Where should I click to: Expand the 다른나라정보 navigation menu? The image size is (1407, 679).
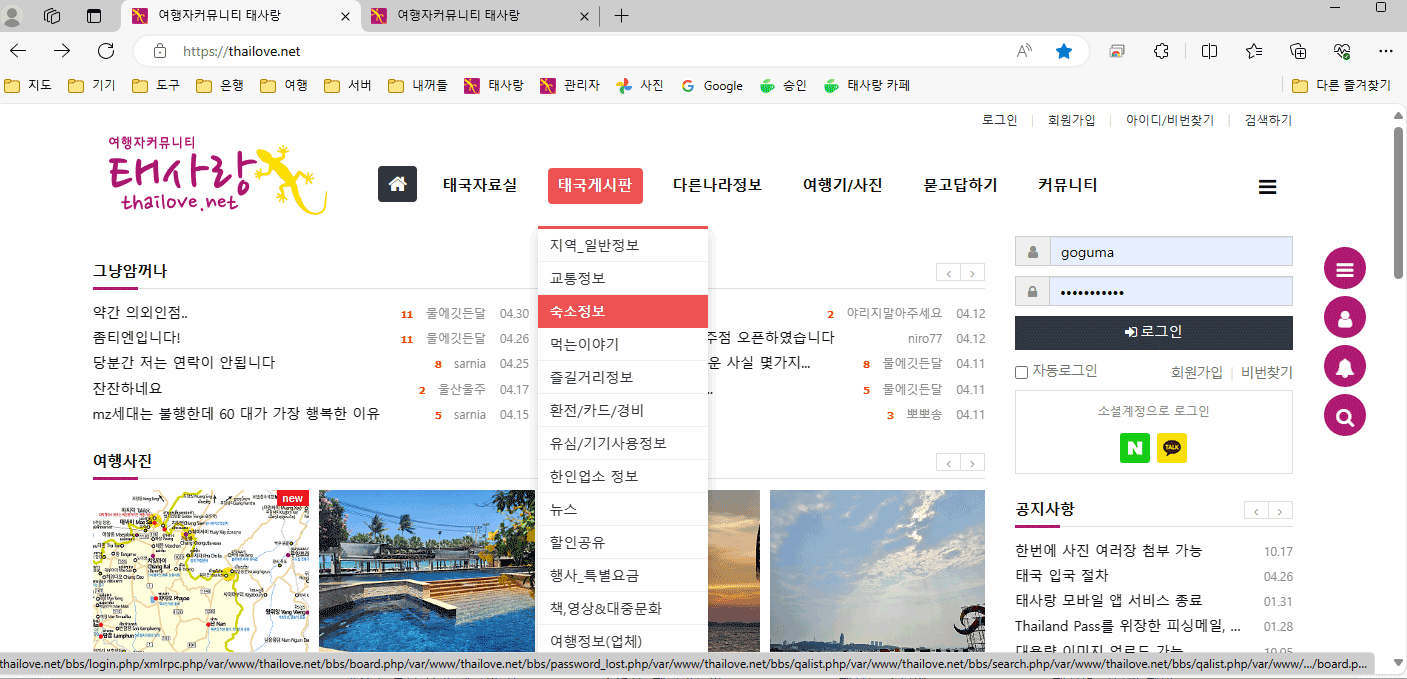[x=717, y=185]
